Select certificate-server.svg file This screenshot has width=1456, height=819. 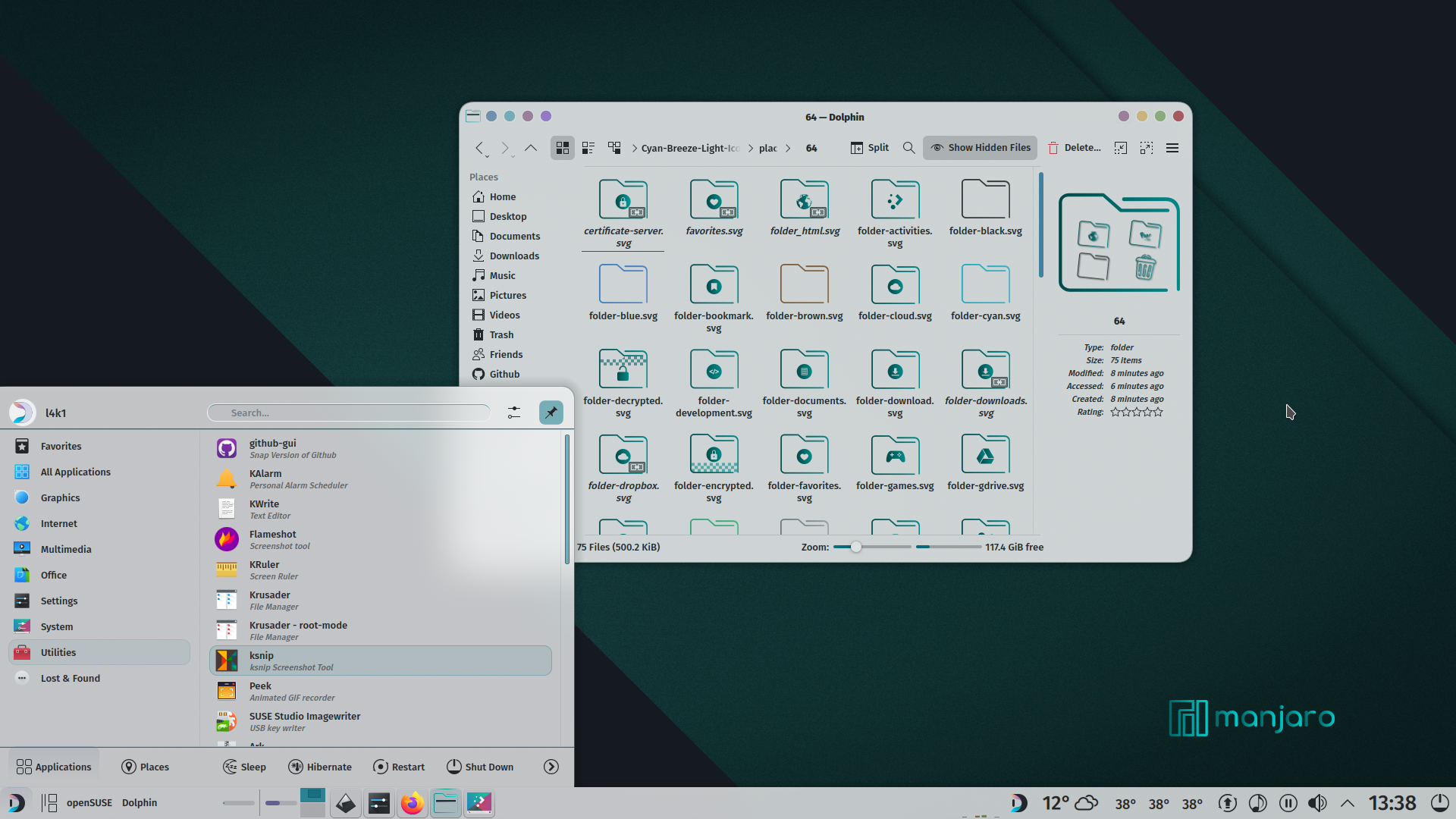(623, 214)
